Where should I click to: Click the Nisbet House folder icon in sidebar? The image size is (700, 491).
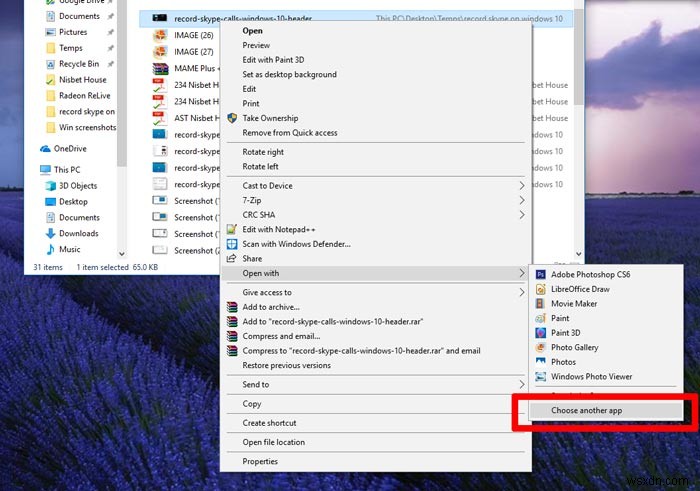point(50,80)
